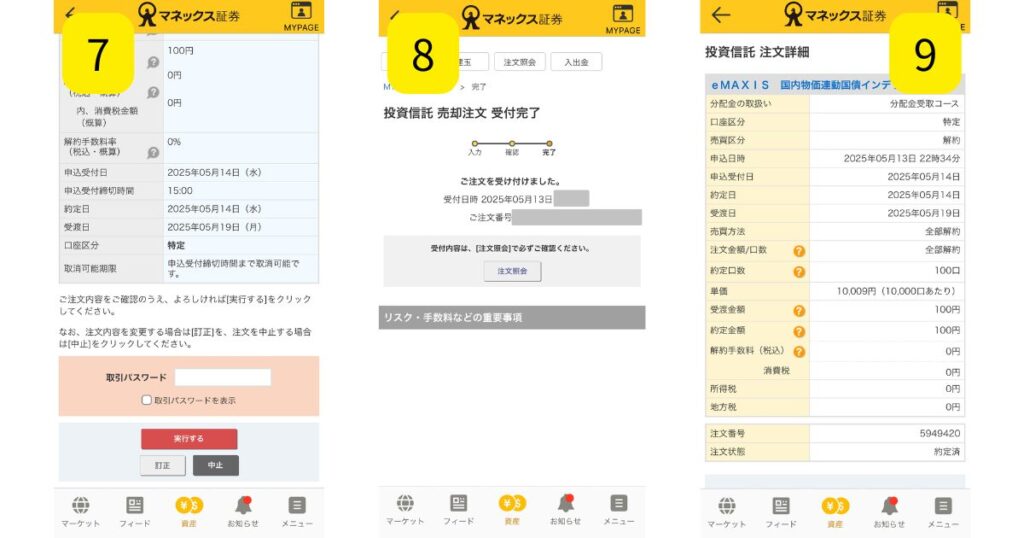Select 約定済 order status text

coord(947,452)
